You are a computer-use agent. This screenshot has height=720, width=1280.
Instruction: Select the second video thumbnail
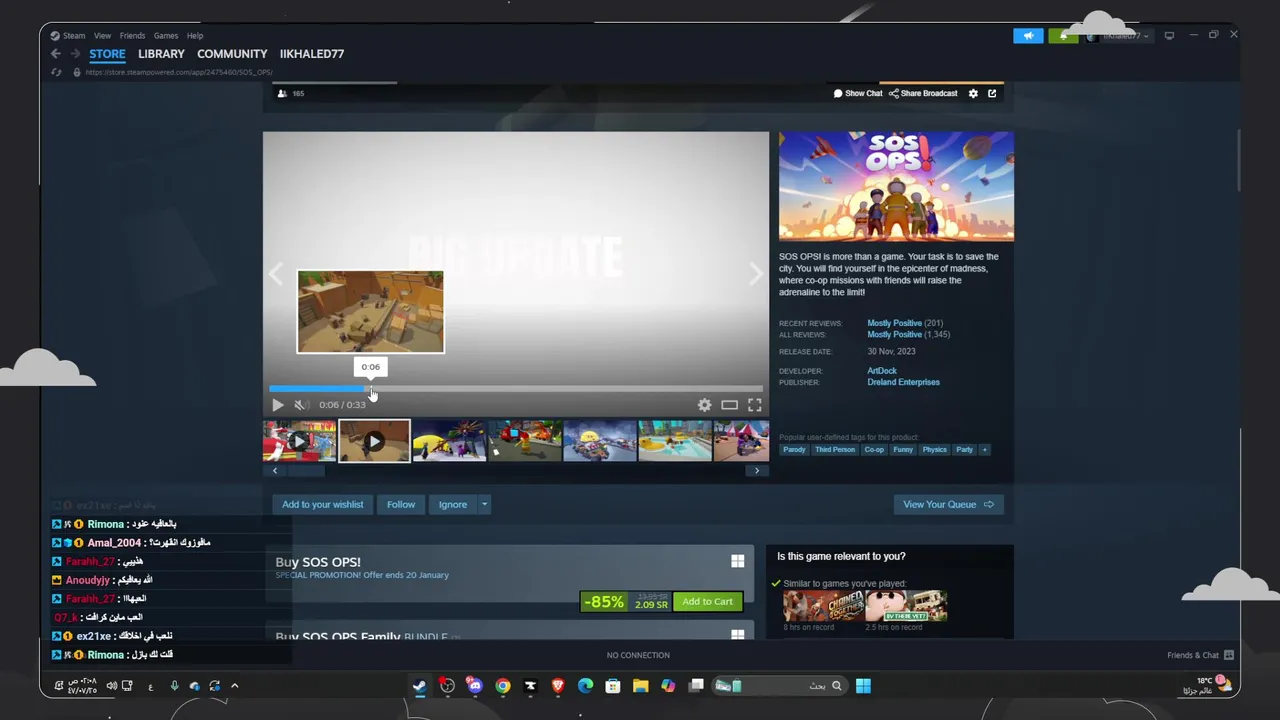coord(374,441)
